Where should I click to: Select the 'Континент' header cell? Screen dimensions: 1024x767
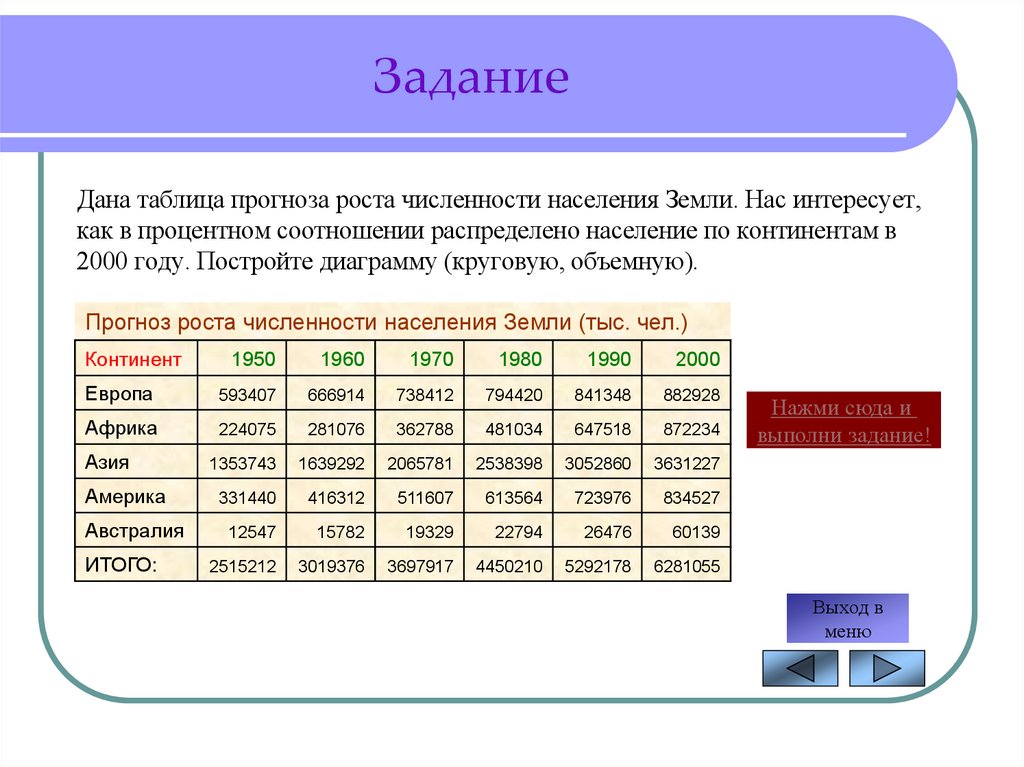tap(136, 358)
